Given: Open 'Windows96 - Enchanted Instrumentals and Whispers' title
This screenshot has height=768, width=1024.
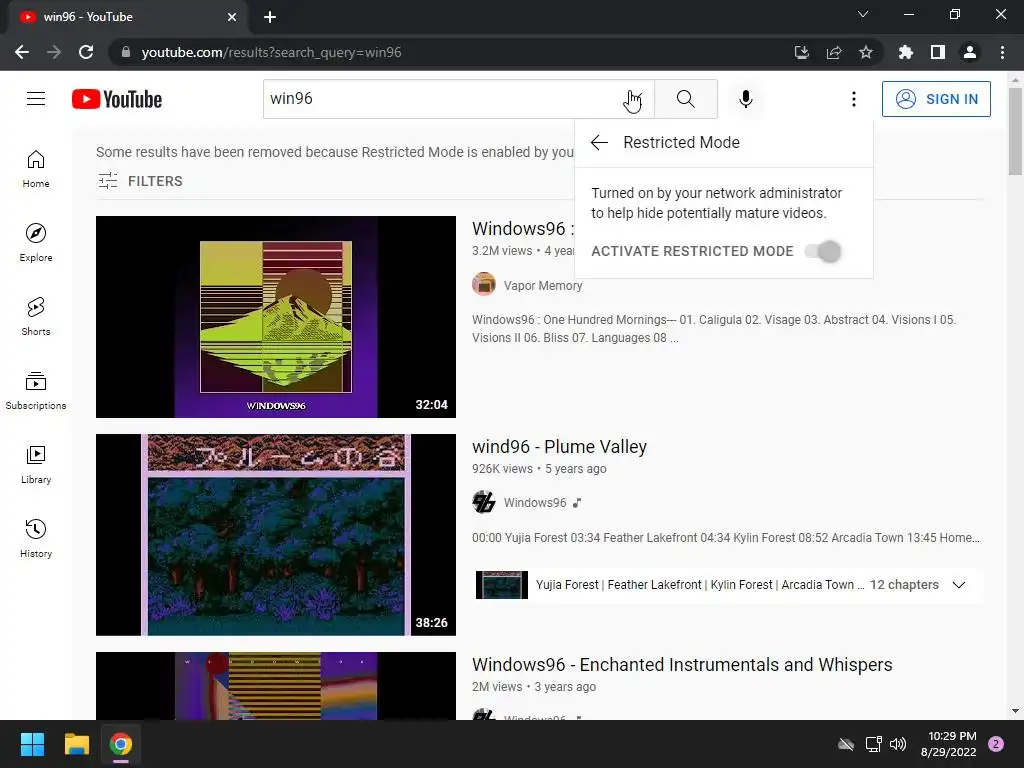Looking at the screenshot, I should click(x=682, y=665).
